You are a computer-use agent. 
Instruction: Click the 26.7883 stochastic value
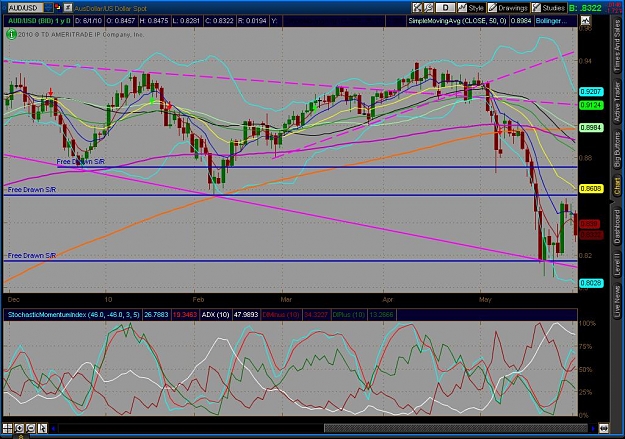pos(156,315)
